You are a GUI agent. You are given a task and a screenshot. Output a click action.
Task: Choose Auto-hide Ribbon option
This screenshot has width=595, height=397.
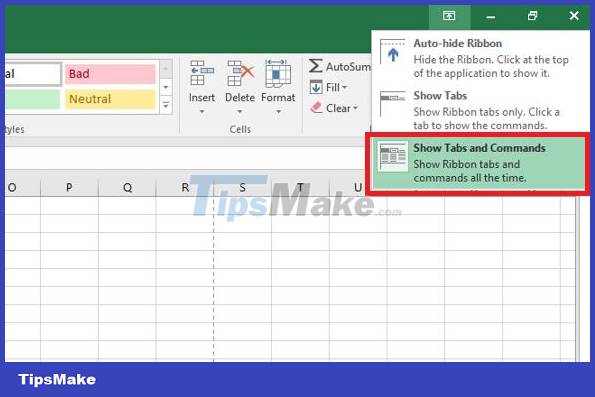click(480, 57)
